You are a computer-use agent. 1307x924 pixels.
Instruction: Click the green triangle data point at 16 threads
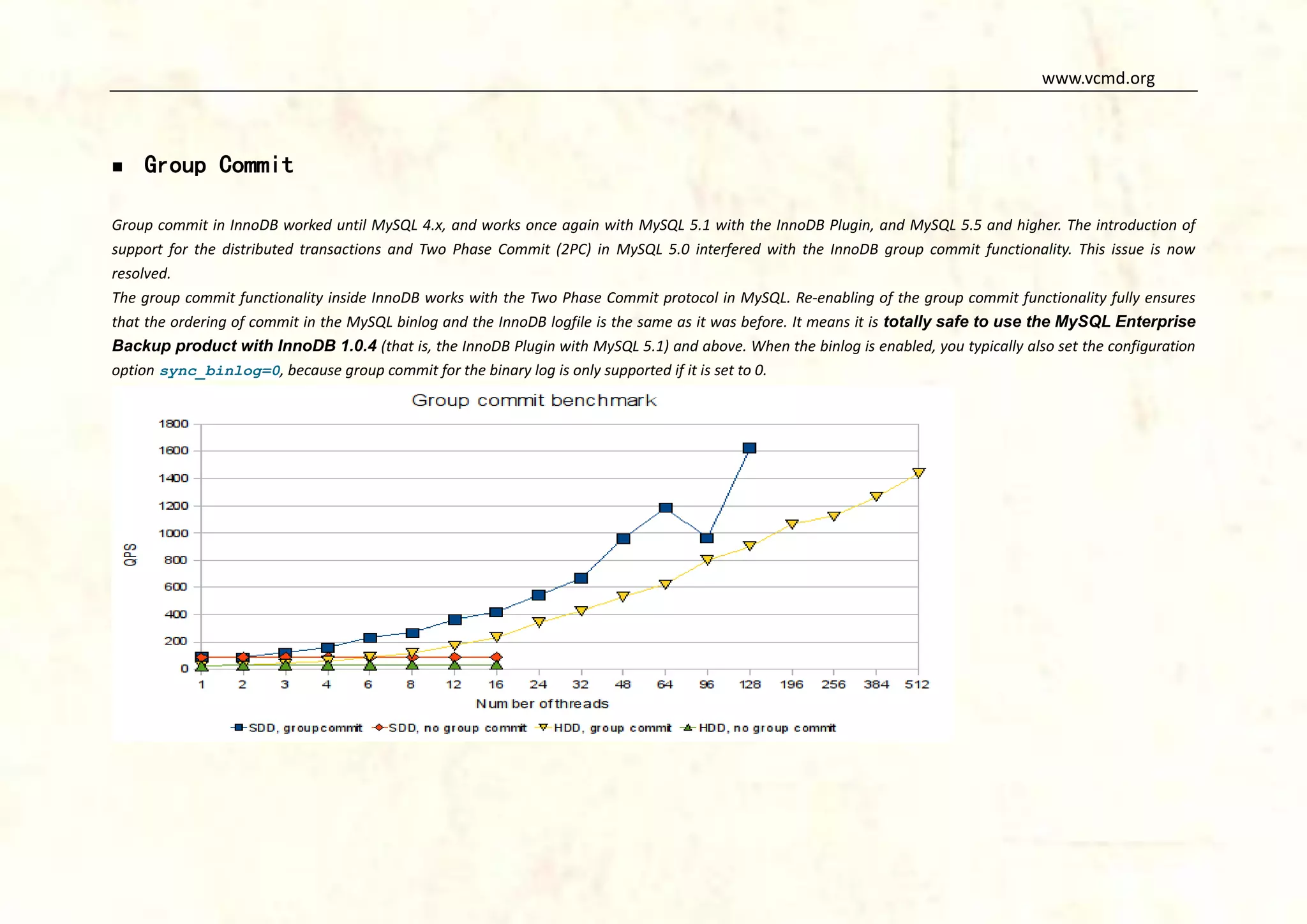(497, 665)
